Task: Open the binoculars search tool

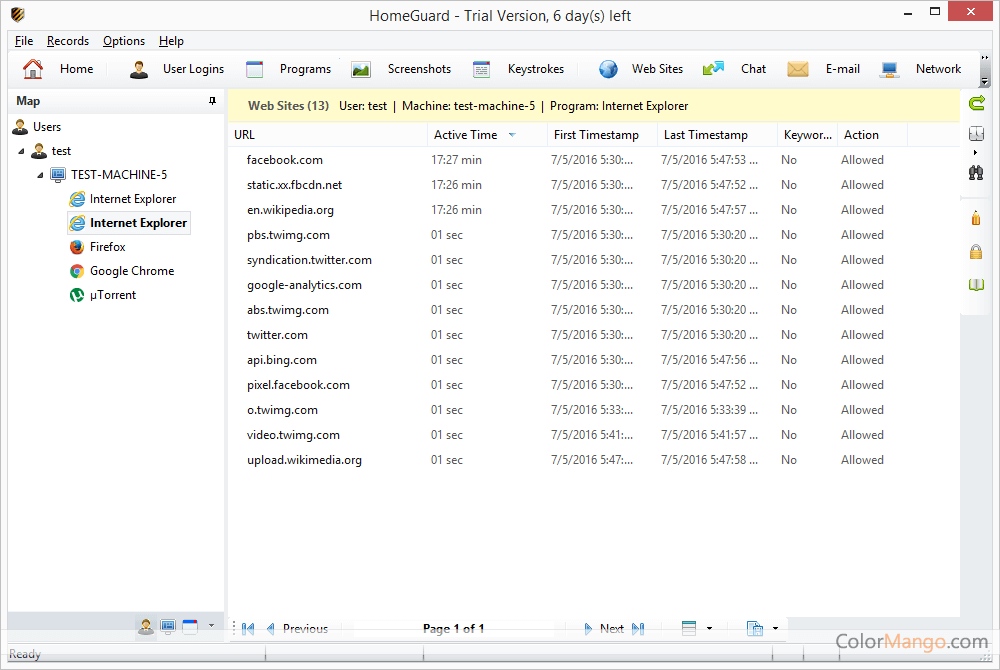Action: click(x=977, y=172)
